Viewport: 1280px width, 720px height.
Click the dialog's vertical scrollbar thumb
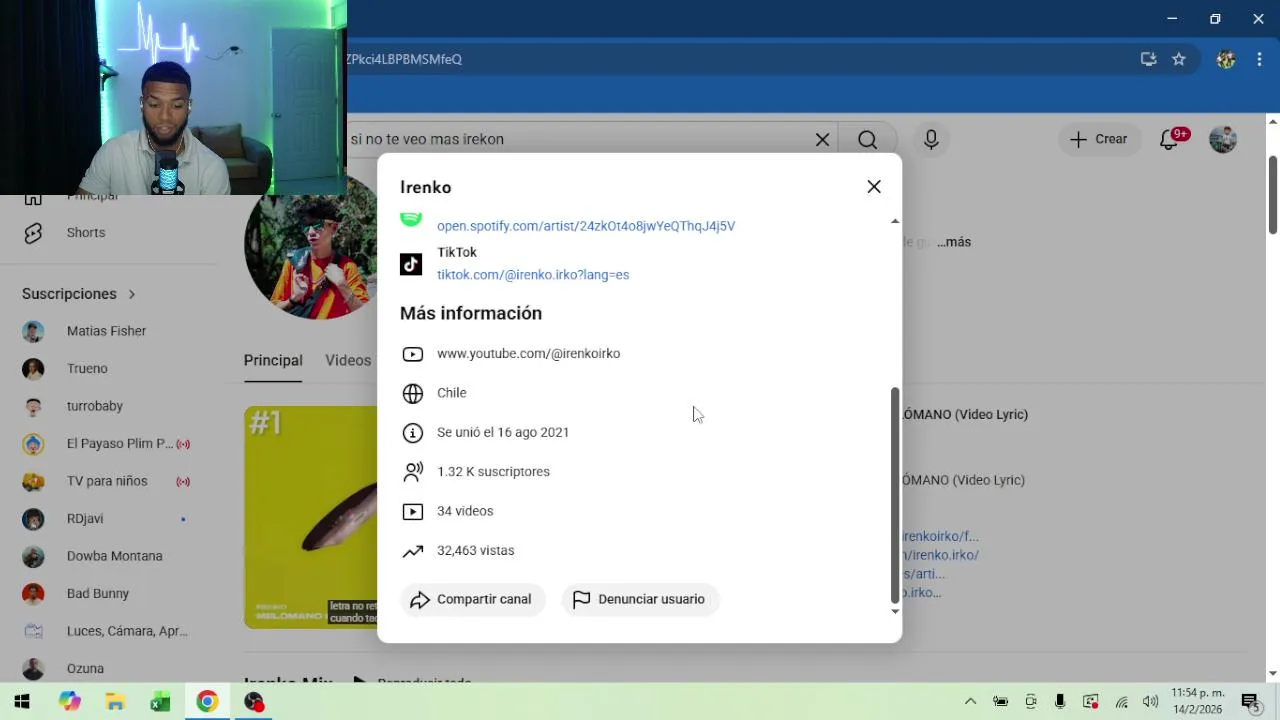coord(895,495)
